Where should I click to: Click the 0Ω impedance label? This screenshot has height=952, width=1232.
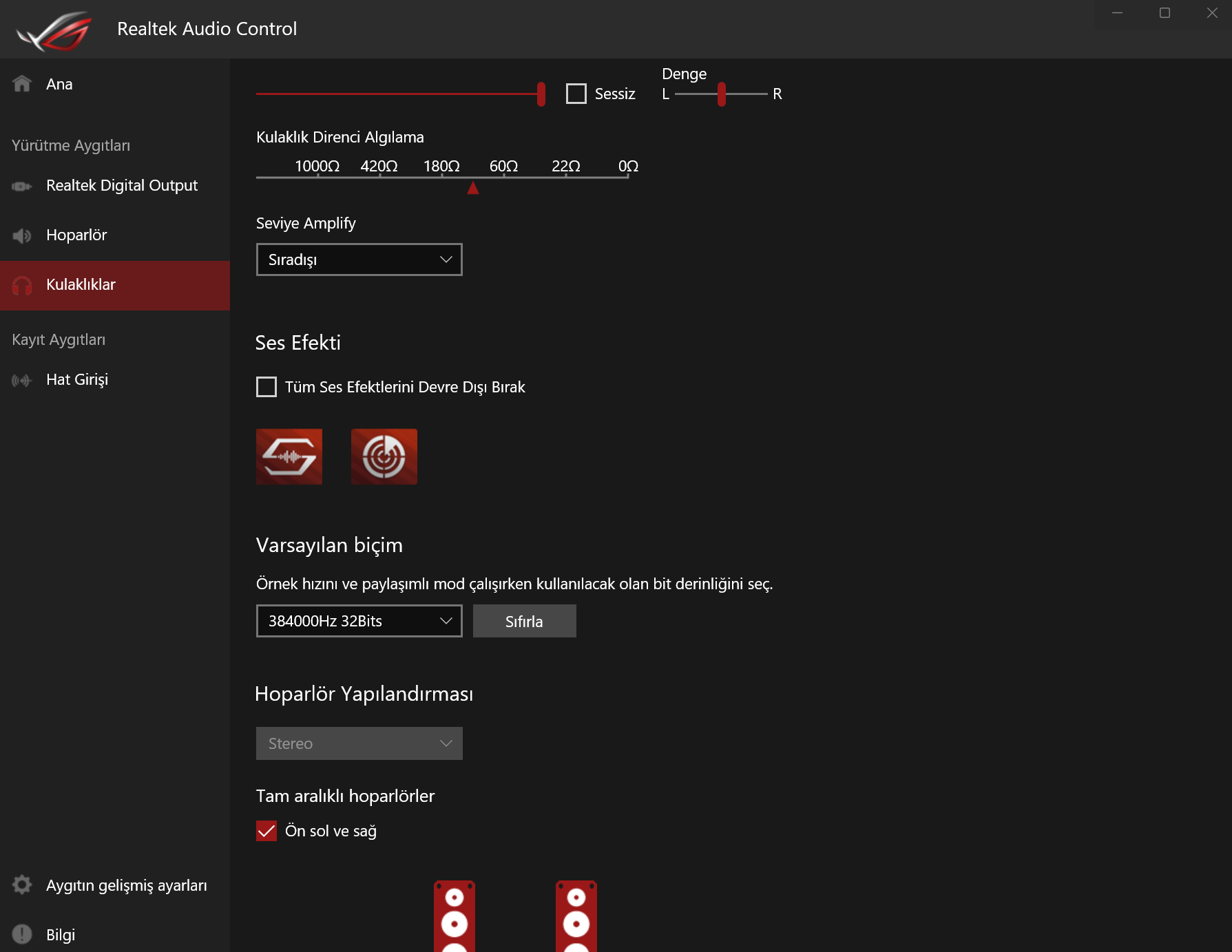(x=628, y=166)
